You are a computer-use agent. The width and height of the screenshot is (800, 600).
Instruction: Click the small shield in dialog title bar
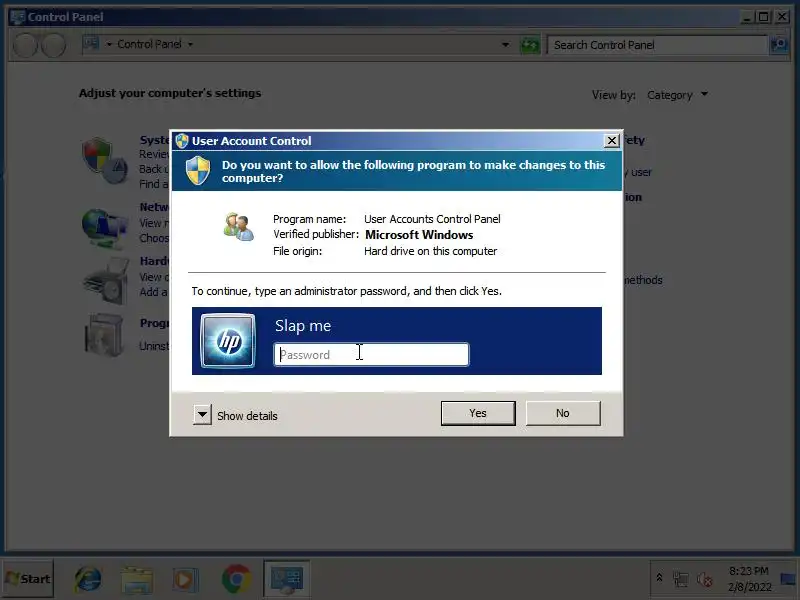click(182, 141)
